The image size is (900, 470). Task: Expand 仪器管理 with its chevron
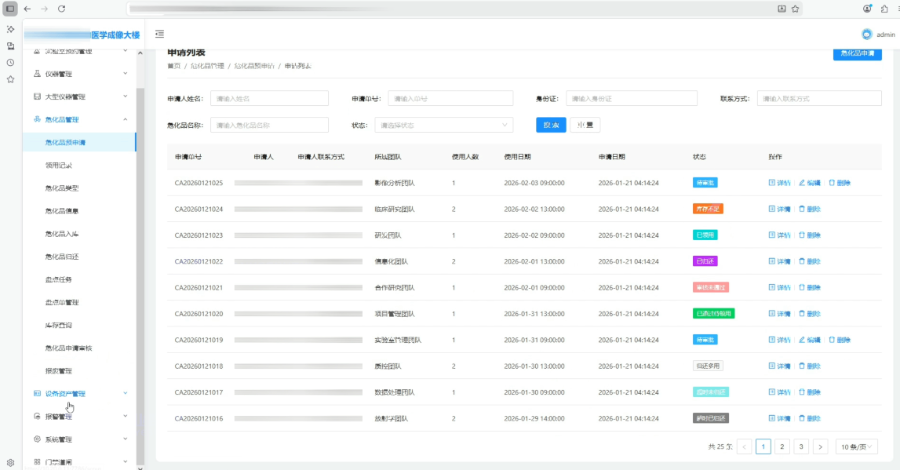click(x=125, y=73)
